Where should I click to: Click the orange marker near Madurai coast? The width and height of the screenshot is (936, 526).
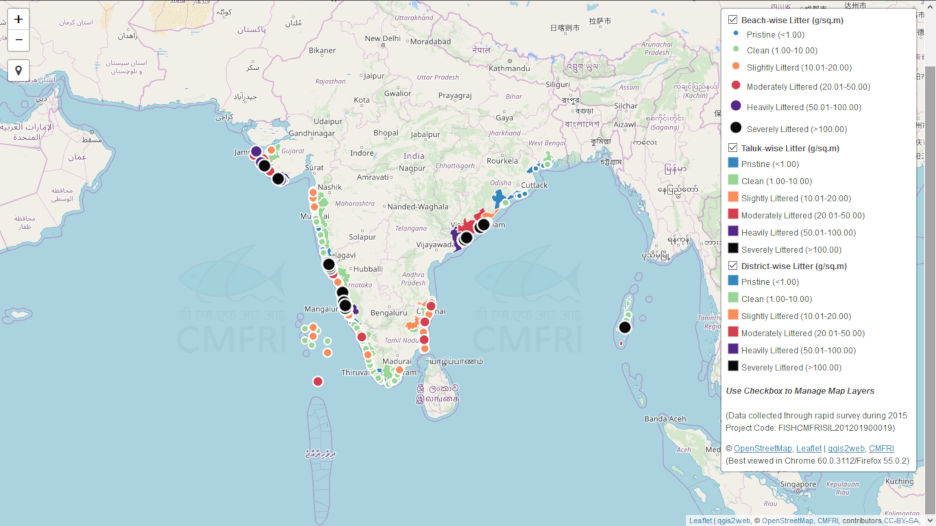[x=399, y=370]
